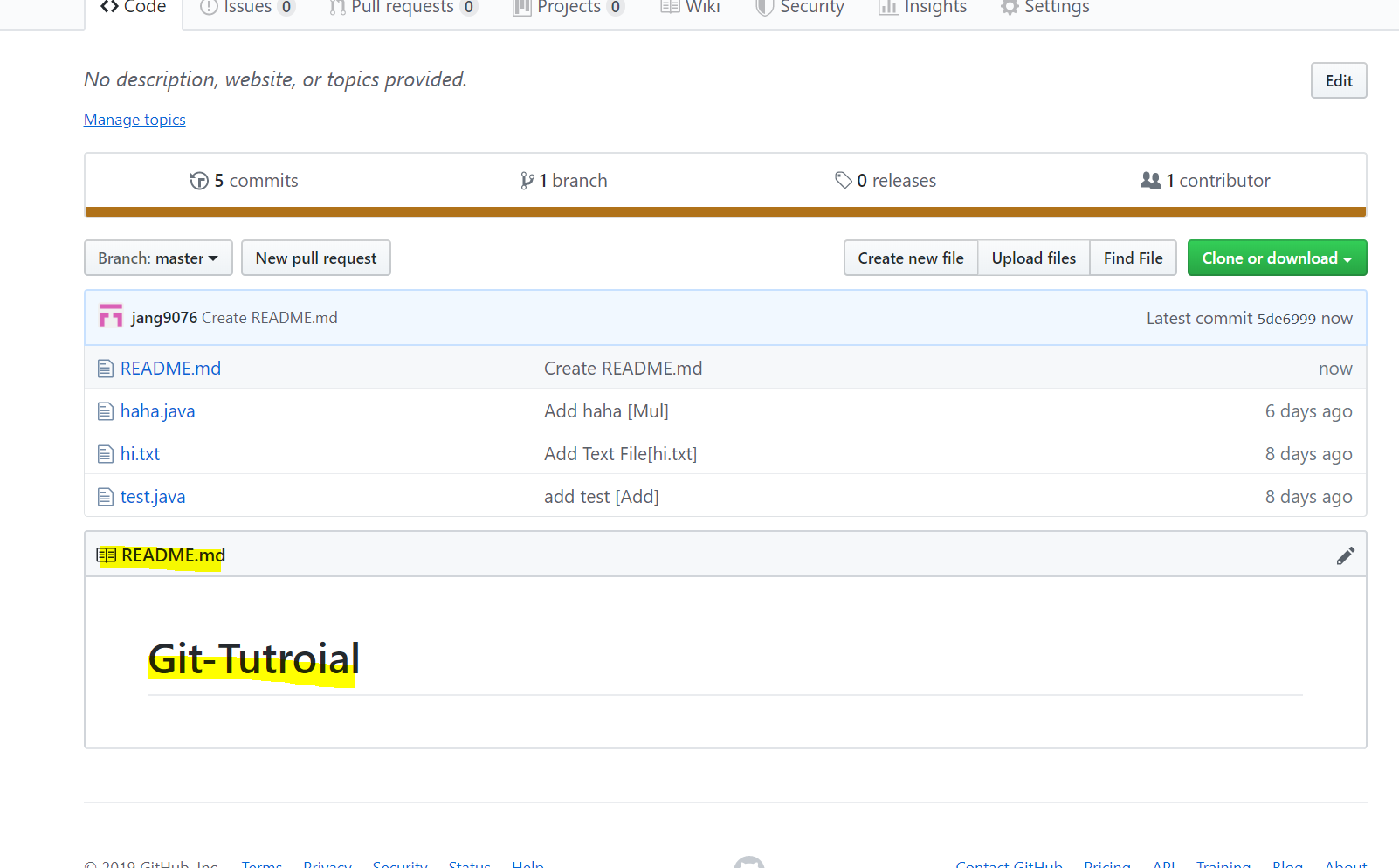Expand the Branch: master dropdown
The image size is (1399, 868).
pos(158,258)
